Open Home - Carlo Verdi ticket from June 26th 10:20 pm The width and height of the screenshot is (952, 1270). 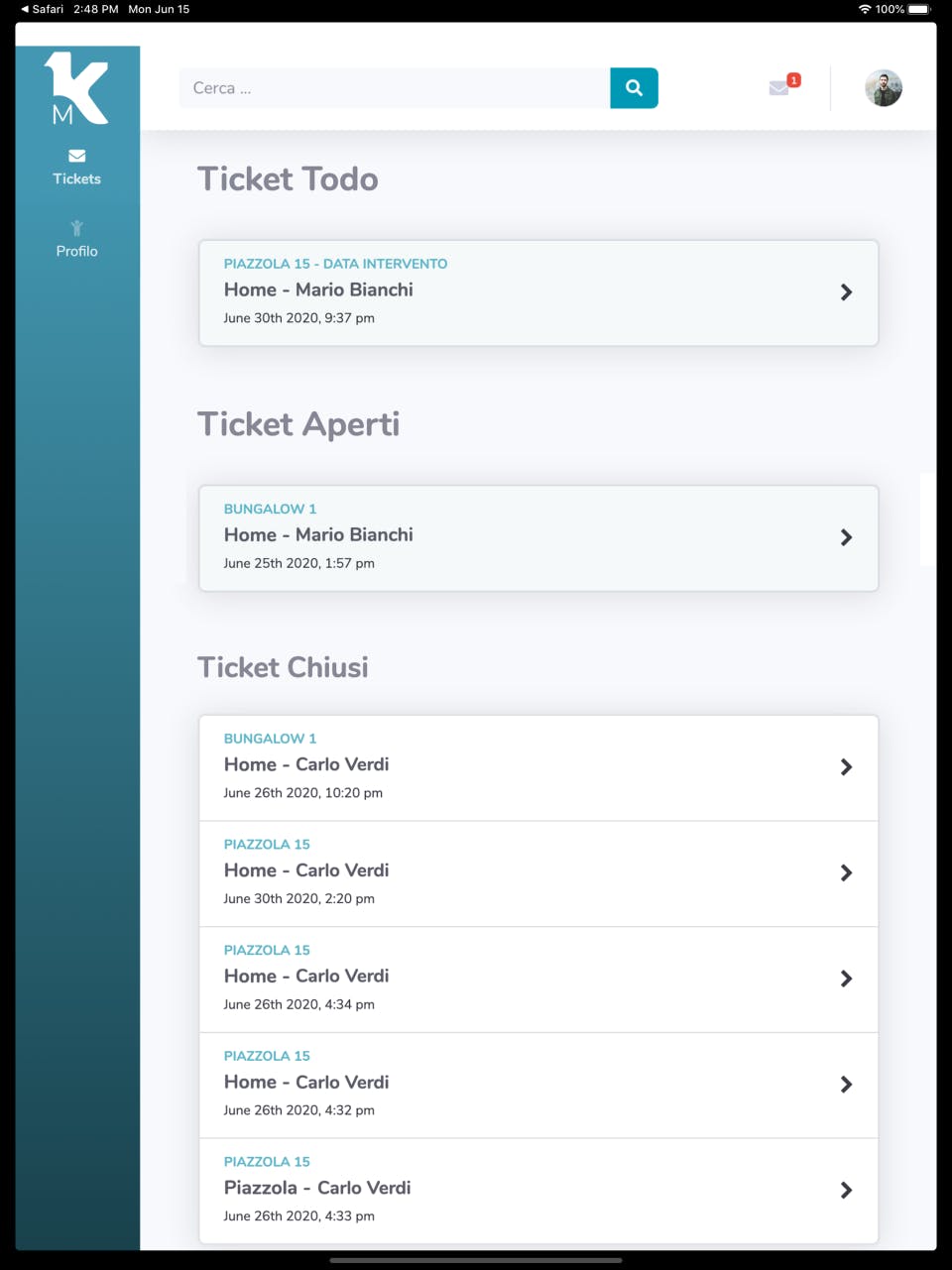pos(306,765)
